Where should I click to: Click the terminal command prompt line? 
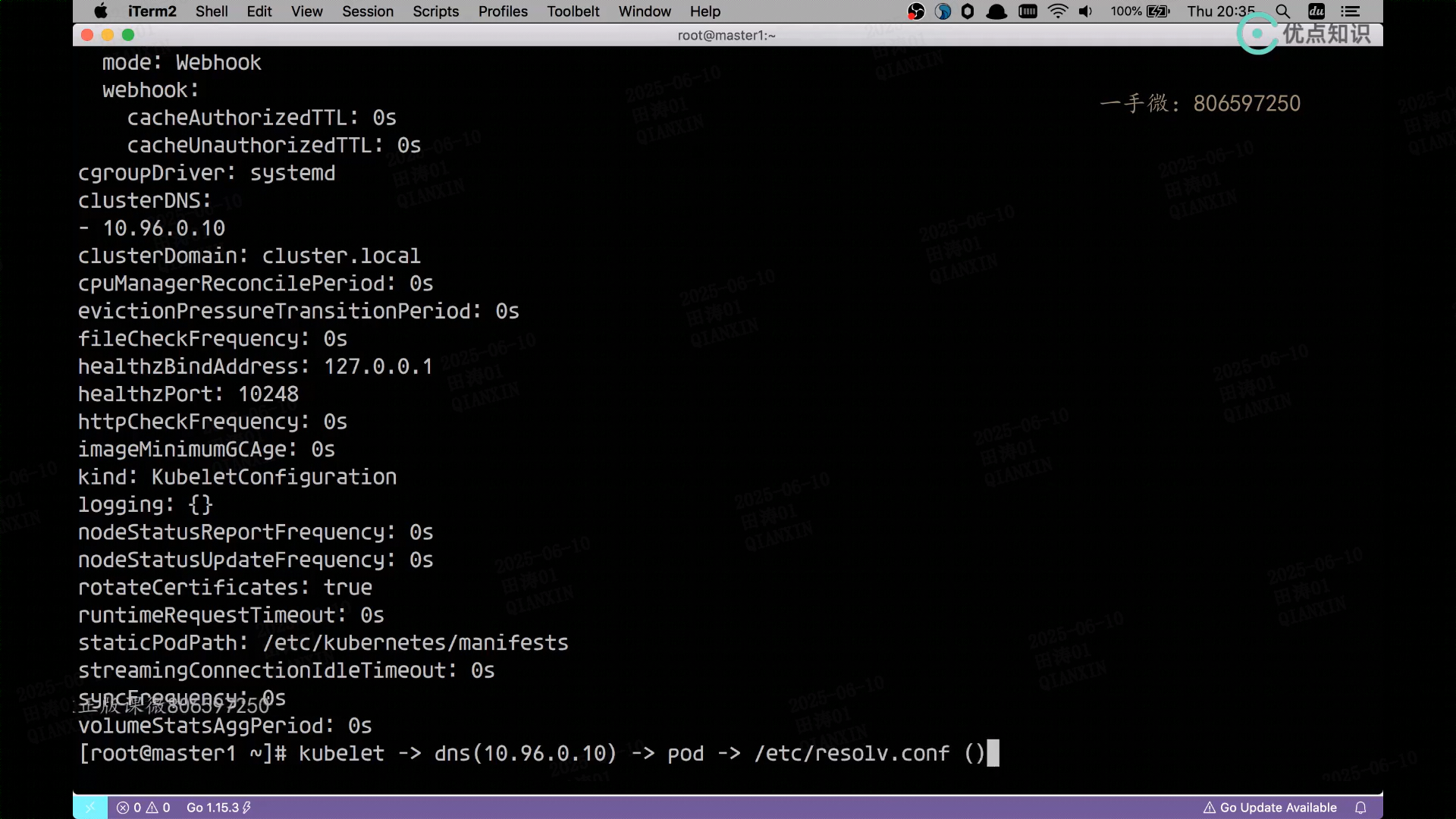[531, 754]
